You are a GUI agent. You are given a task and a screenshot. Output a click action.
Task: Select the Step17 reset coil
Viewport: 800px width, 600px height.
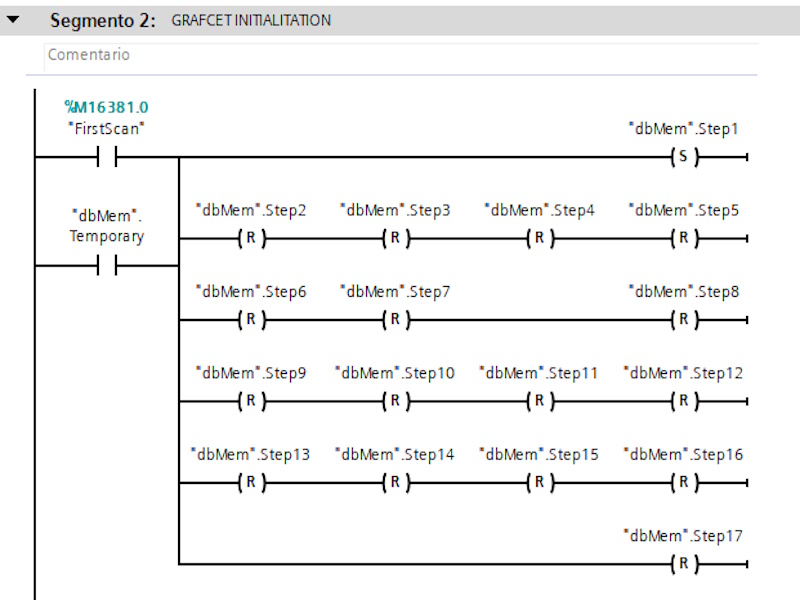coord(683,564)
